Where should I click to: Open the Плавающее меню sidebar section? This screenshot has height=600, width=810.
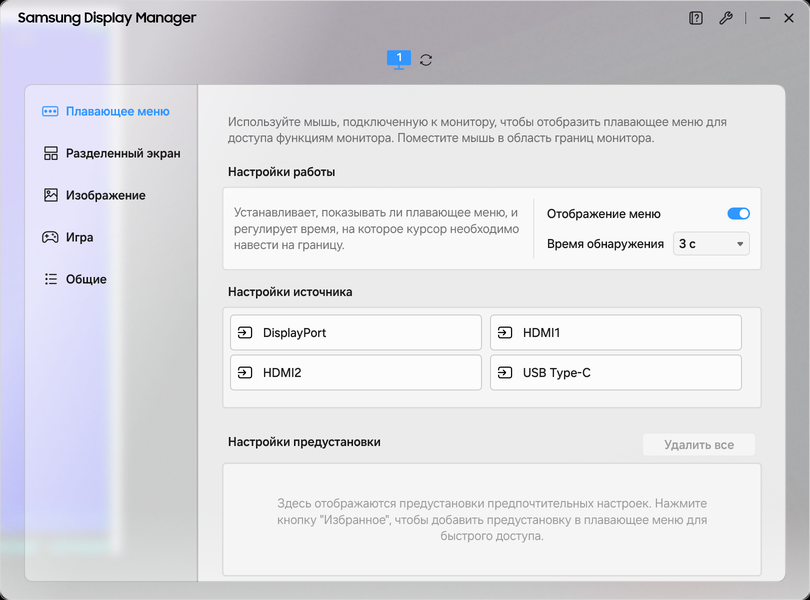[x=106, y=112]
